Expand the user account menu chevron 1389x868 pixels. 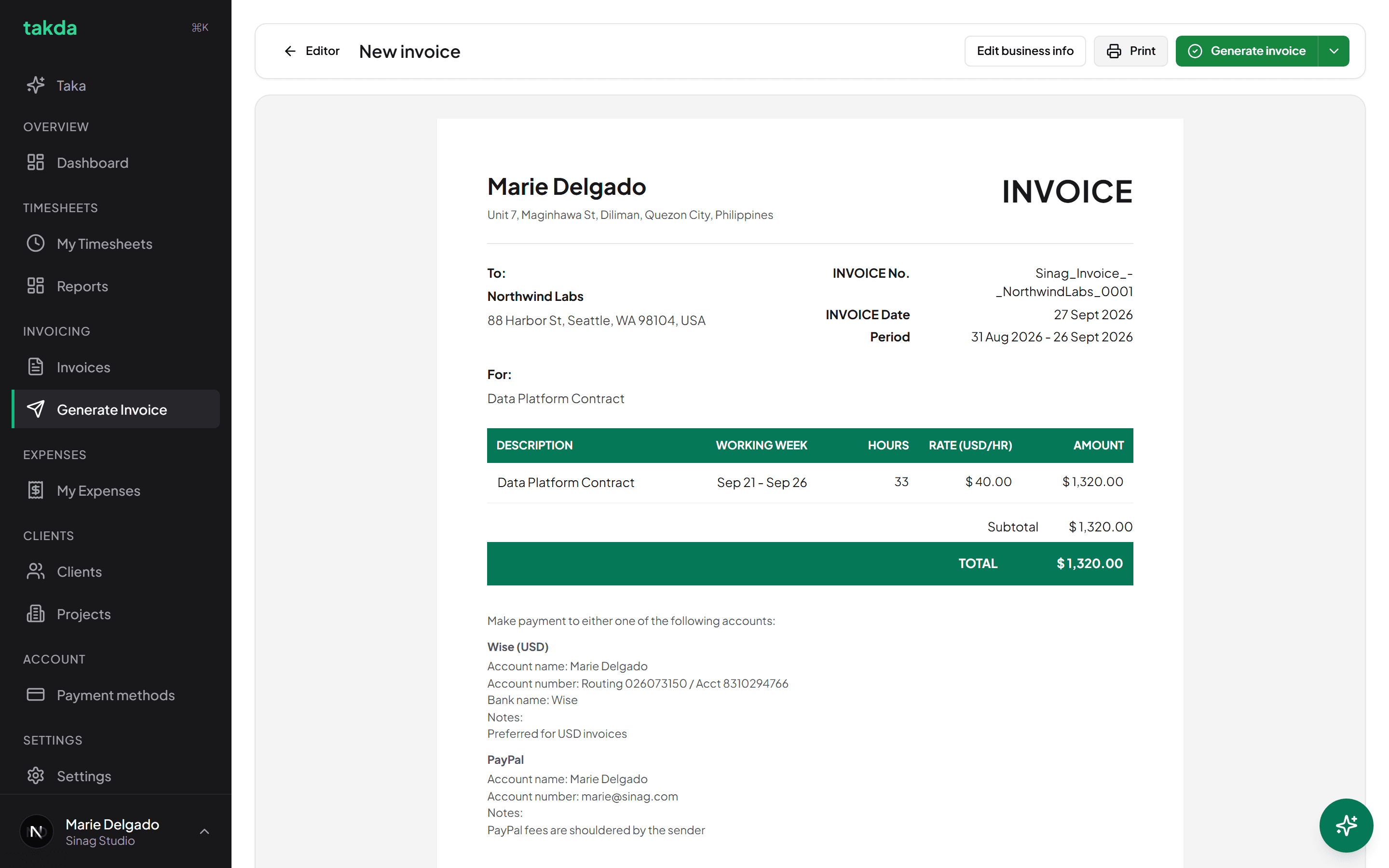click(204, 832)
